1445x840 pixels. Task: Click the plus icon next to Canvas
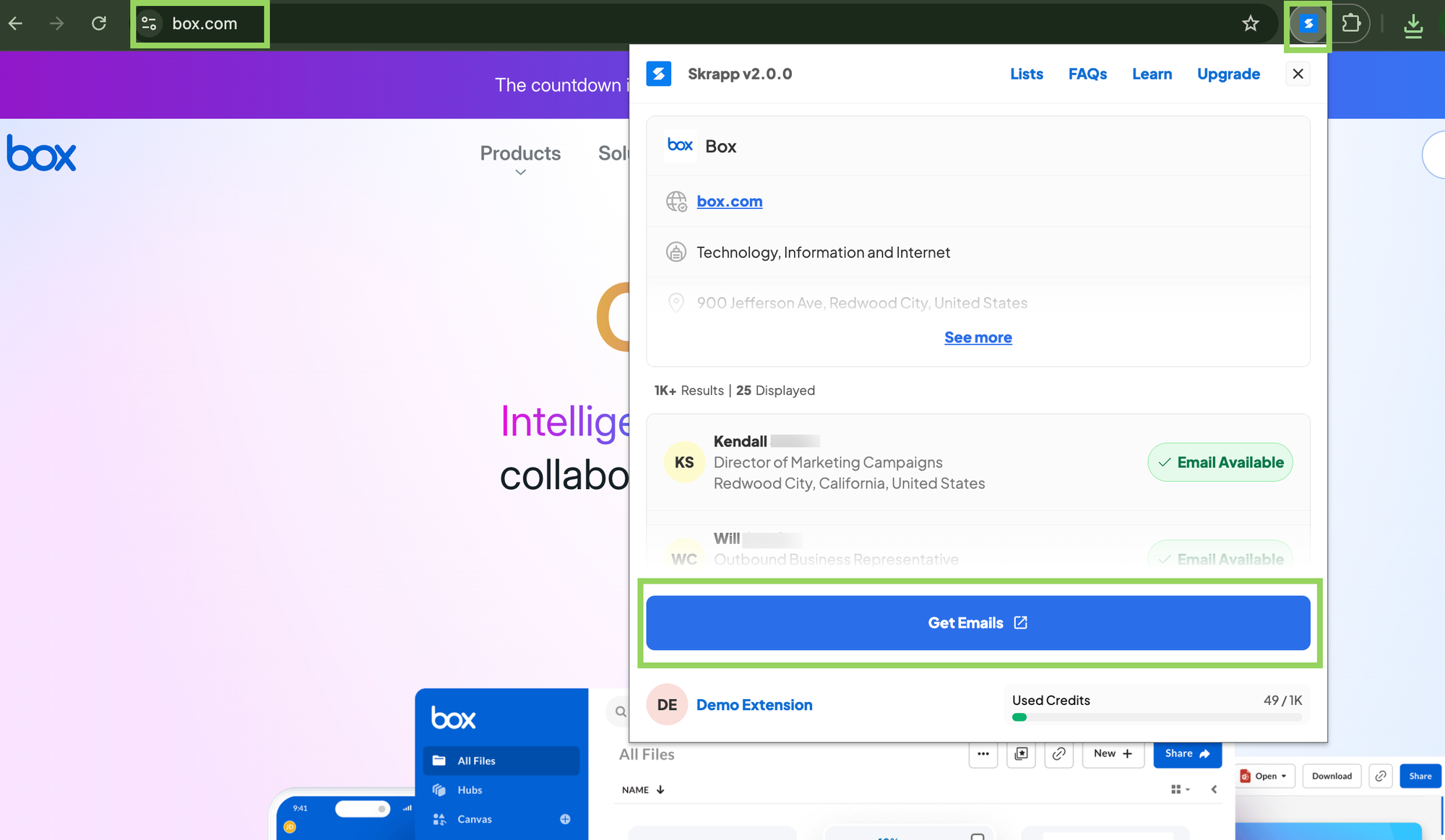point(565,819)
